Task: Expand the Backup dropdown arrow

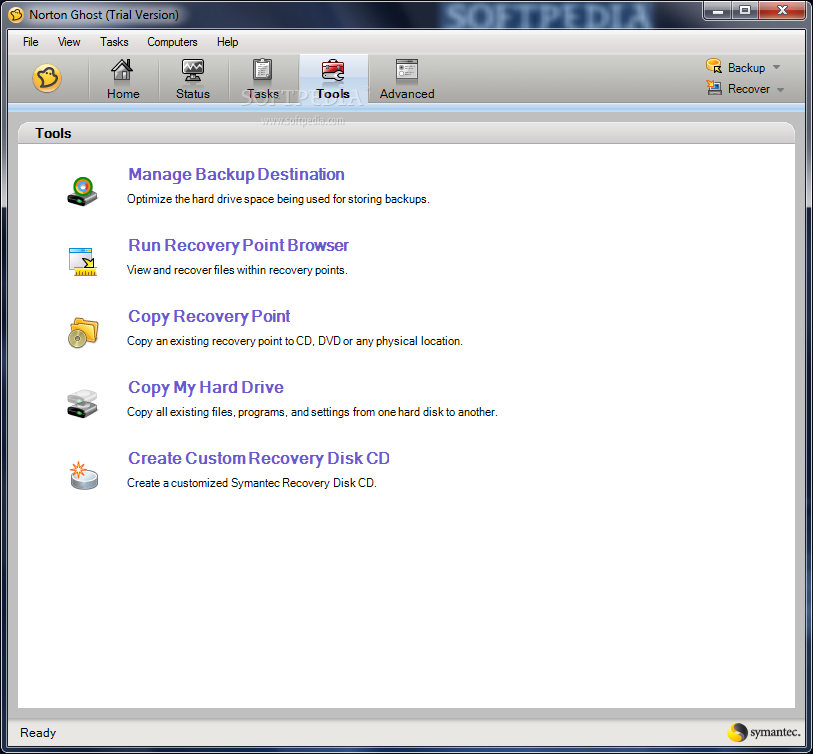Action: (x=776, y=67)
